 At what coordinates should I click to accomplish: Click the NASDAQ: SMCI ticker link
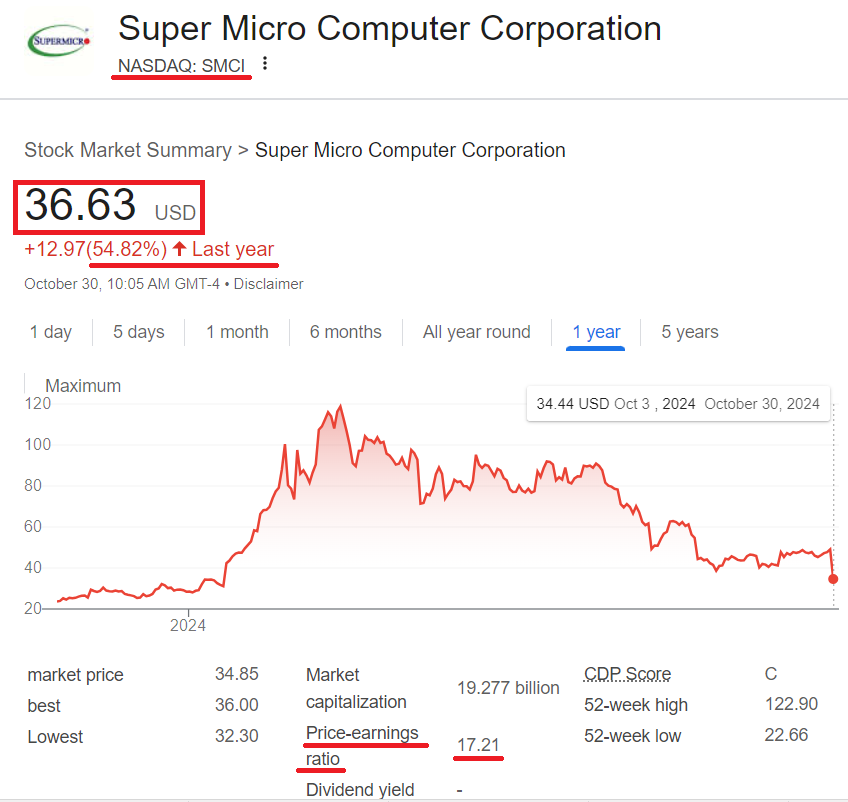pyautogui.click(x=180, y=64)
